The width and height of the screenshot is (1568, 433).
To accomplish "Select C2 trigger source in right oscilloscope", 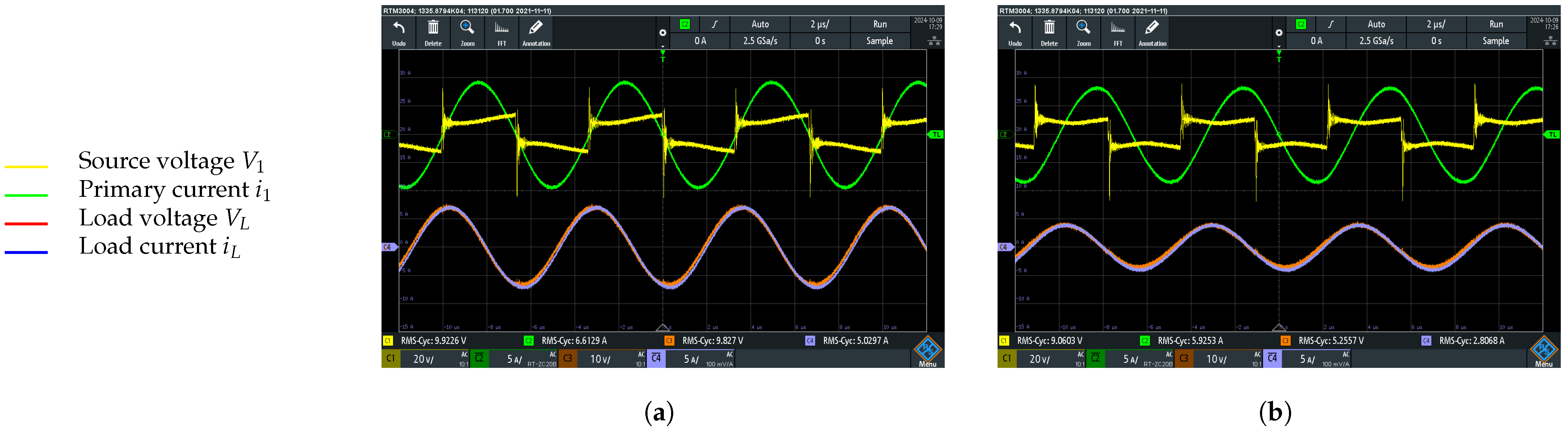I will (1301, 24).
